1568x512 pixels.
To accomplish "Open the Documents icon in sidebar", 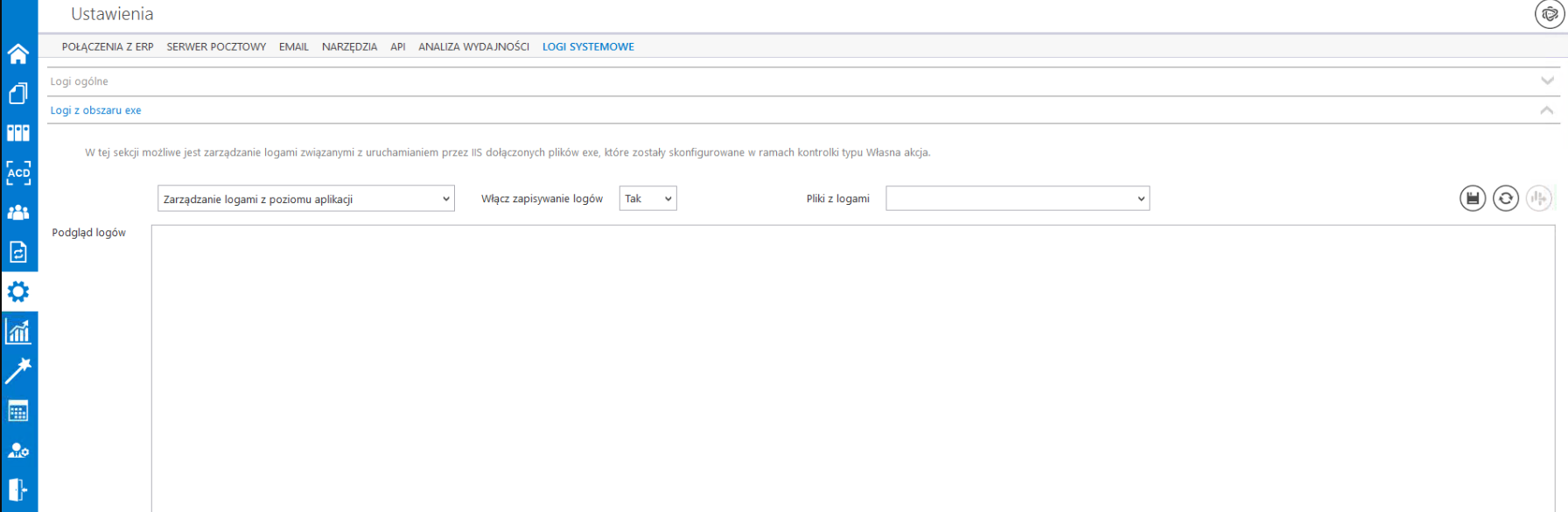I will tap(18, 93).
